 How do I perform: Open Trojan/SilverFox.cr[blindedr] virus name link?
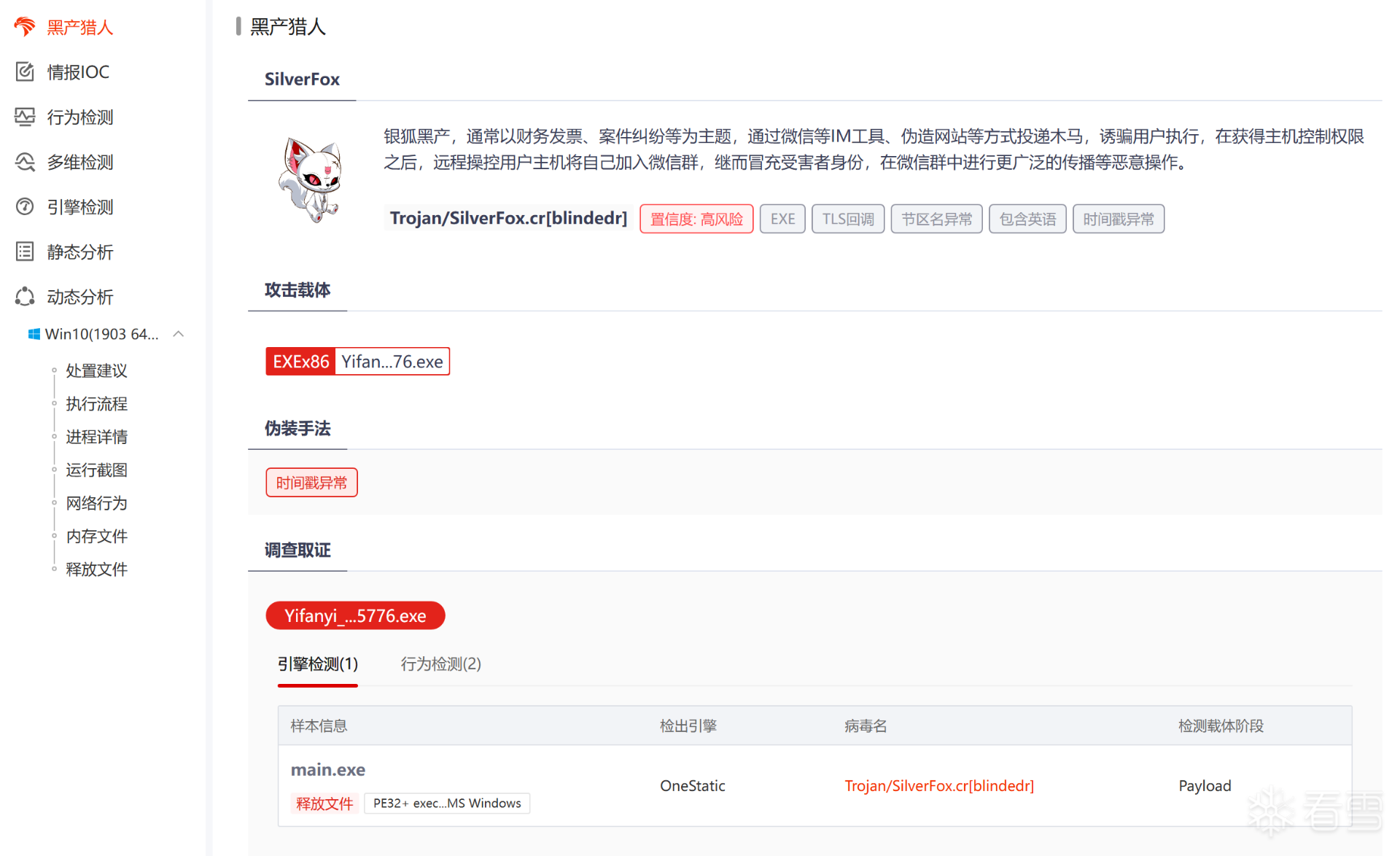click(x=938, y=785)
